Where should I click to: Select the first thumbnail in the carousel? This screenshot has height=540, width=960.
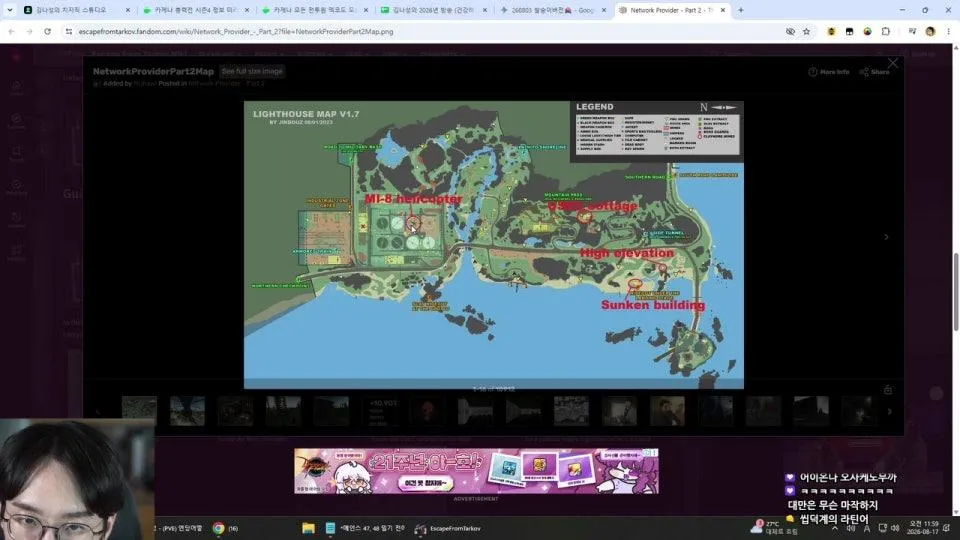click(139, 411)
